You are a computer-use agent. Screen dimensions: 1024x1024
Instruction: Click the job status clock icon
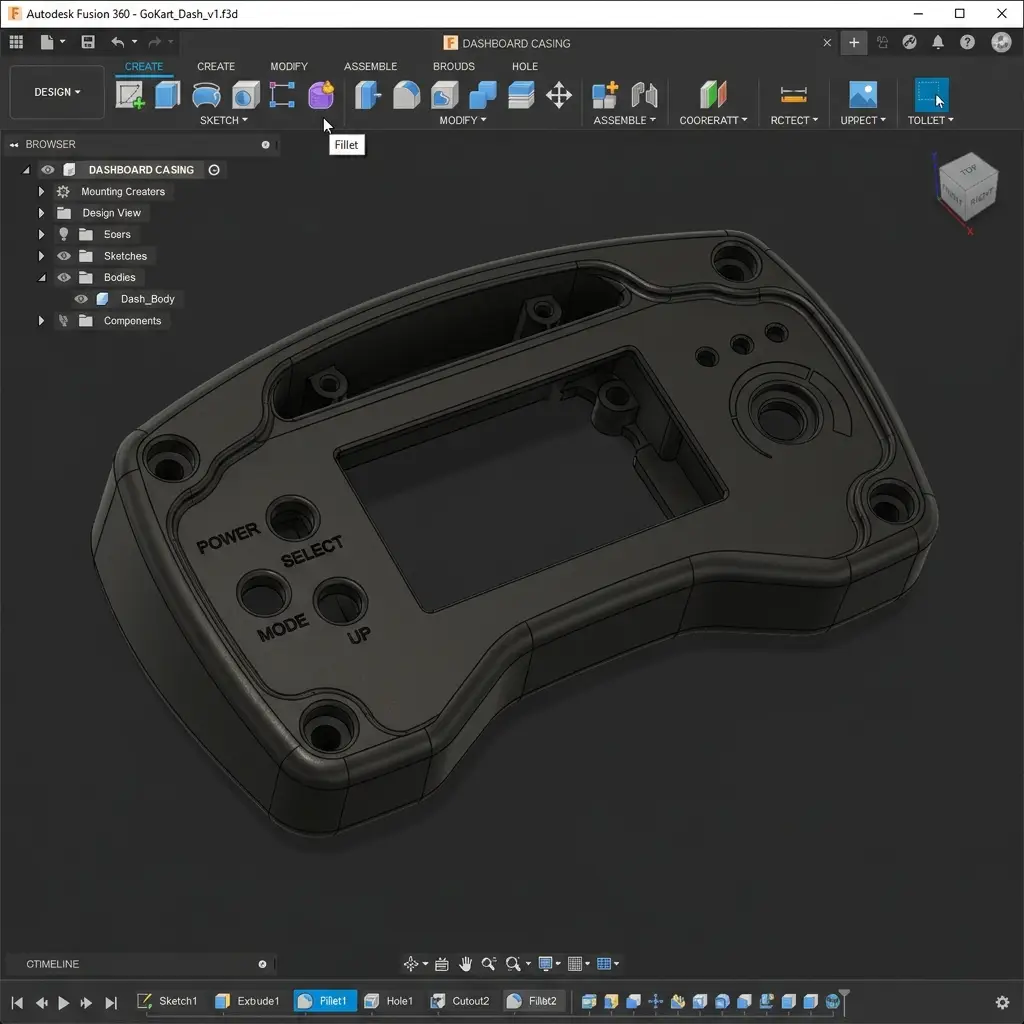[909, 42]
